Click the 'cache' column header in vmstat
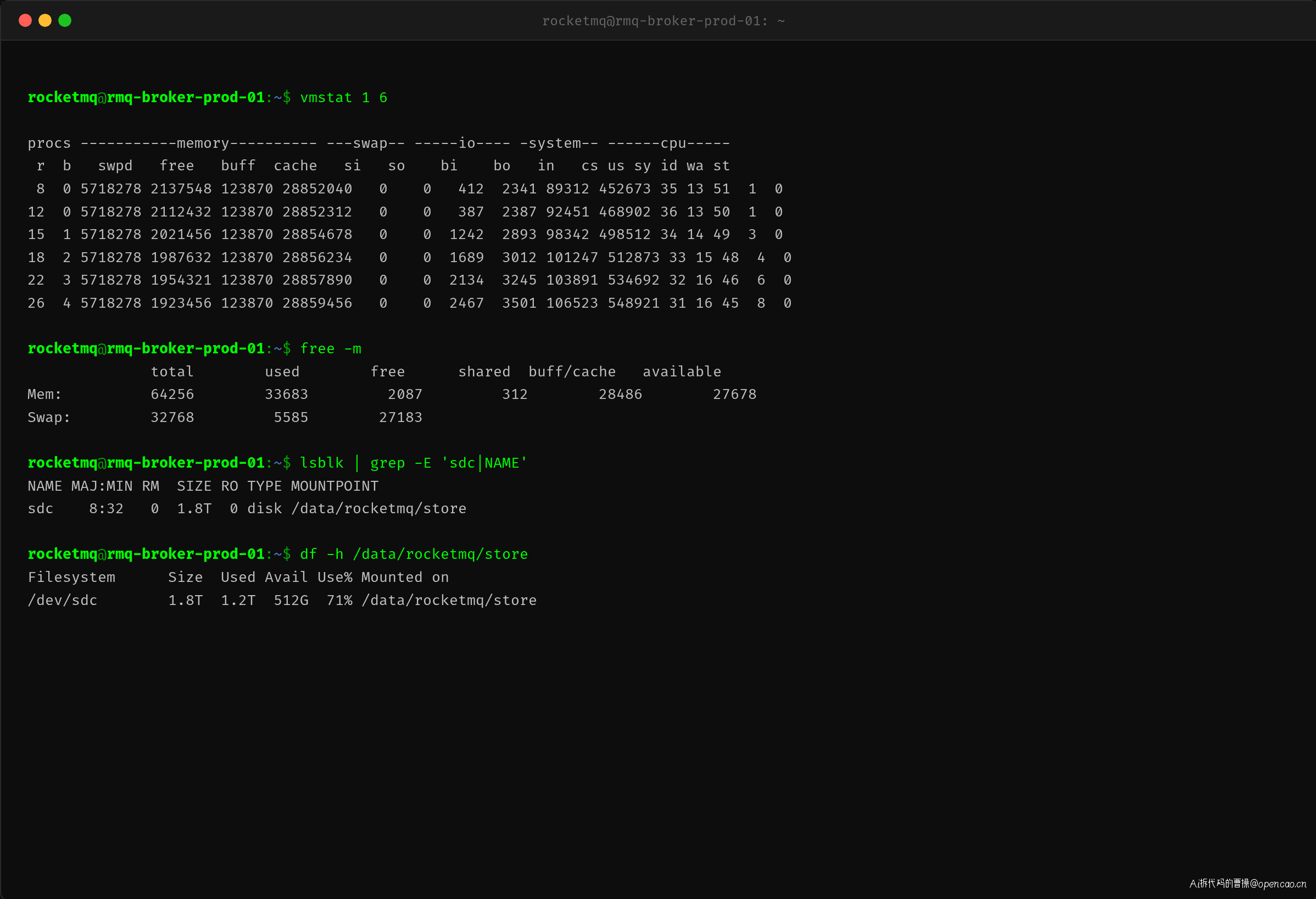The height and width of the screenshot is (899, 1316). (x=295, y=165)
